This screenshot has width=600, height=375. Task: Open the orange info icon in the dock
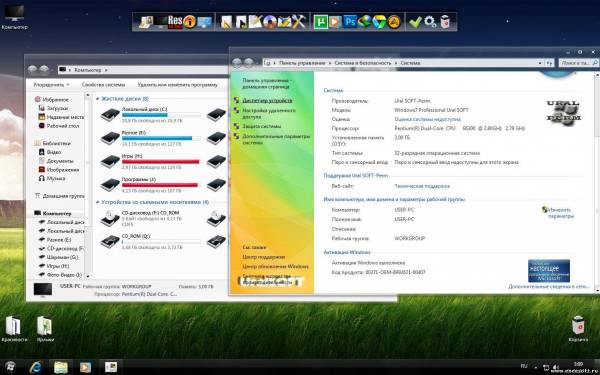click(189, 22)
